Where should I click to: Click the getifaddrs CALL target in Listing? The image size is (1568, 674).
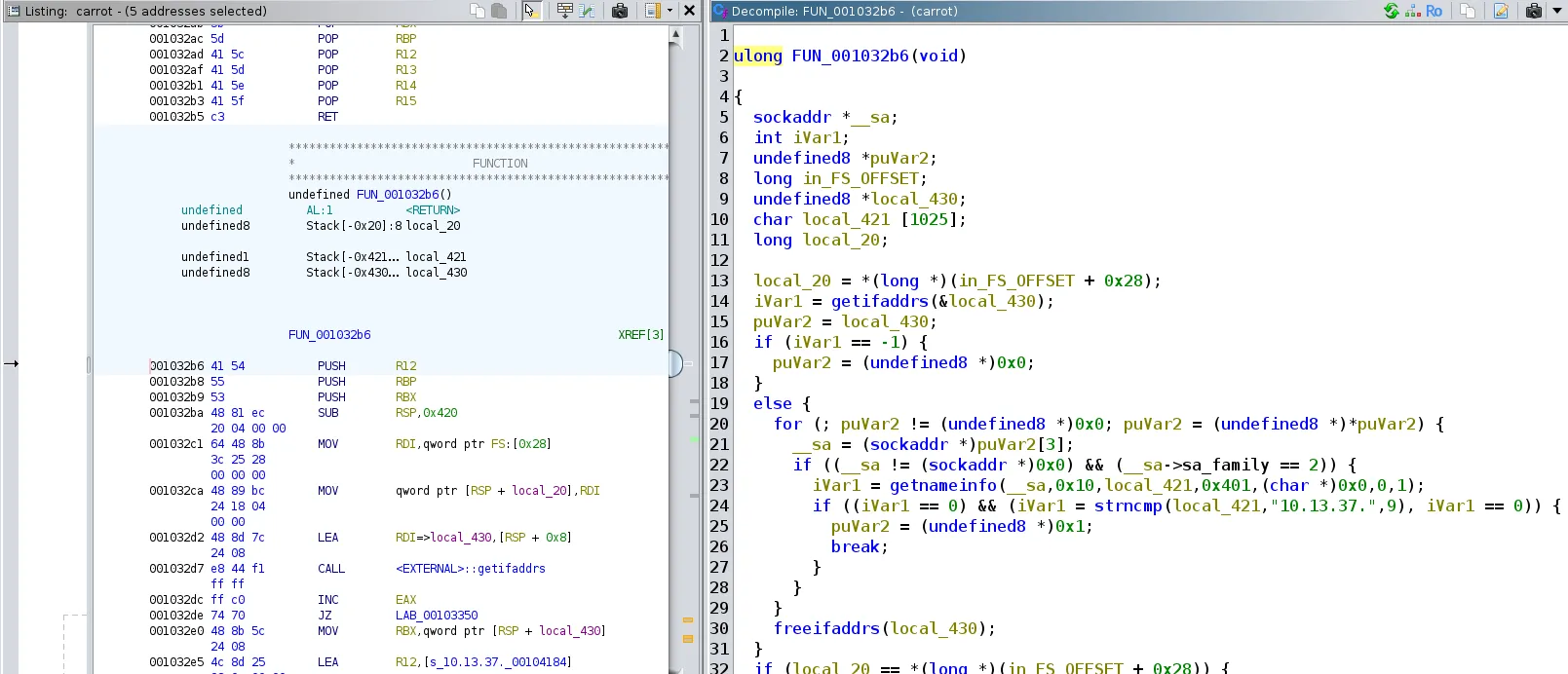pos(471,568)
